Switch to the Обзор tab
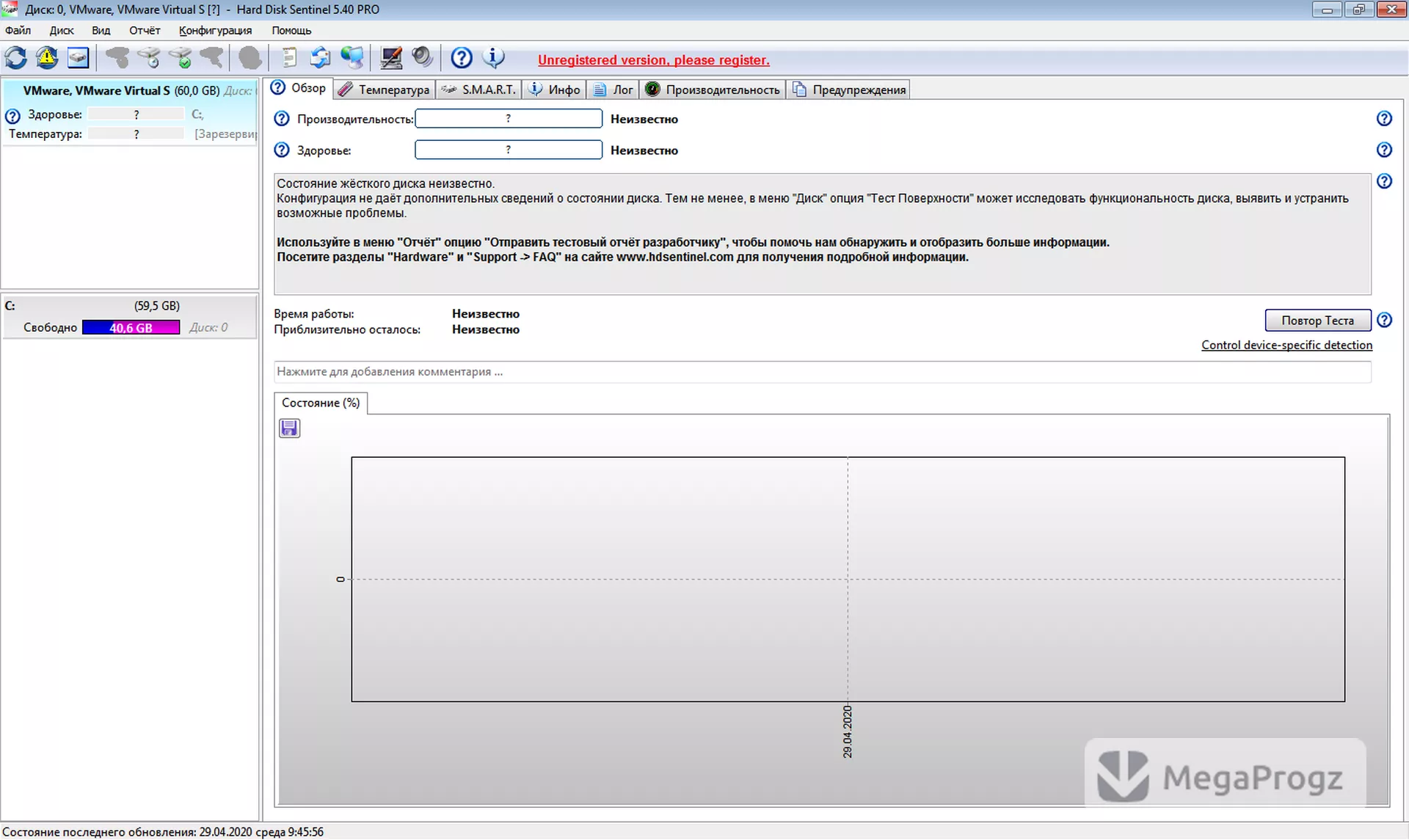Viewport: 1409px width, 840px height. (x=299, y=88)
